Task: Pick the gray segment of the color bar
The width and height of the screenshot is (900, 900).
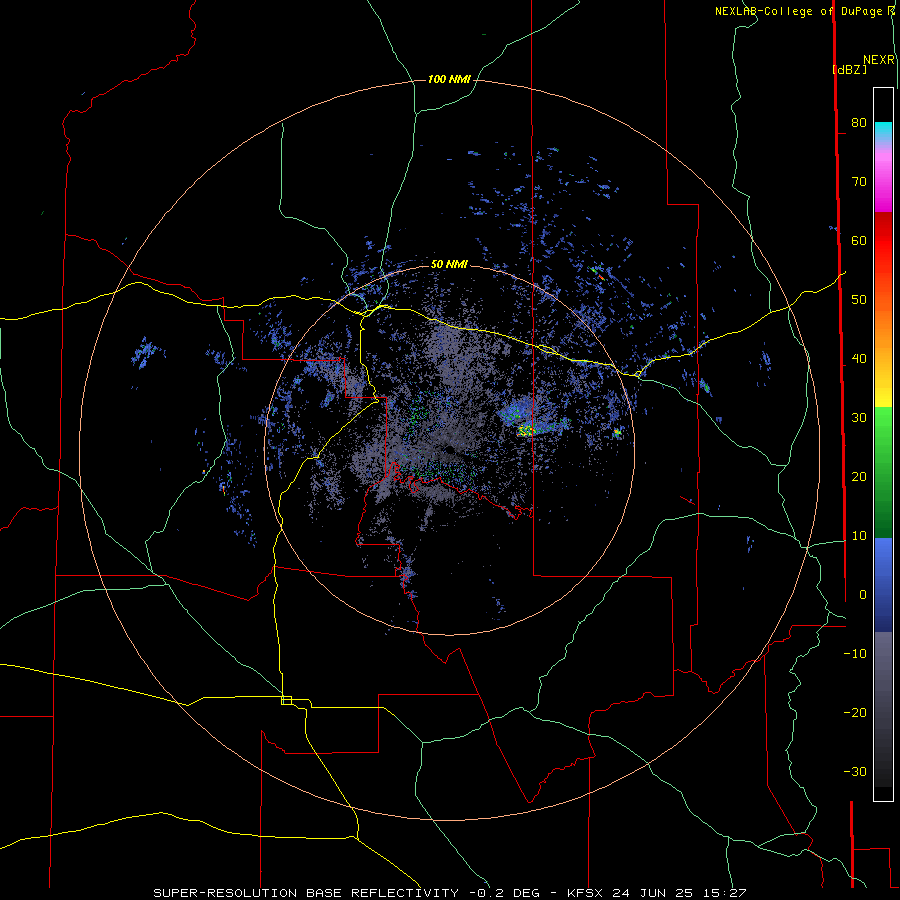Action: coord(883,709)
